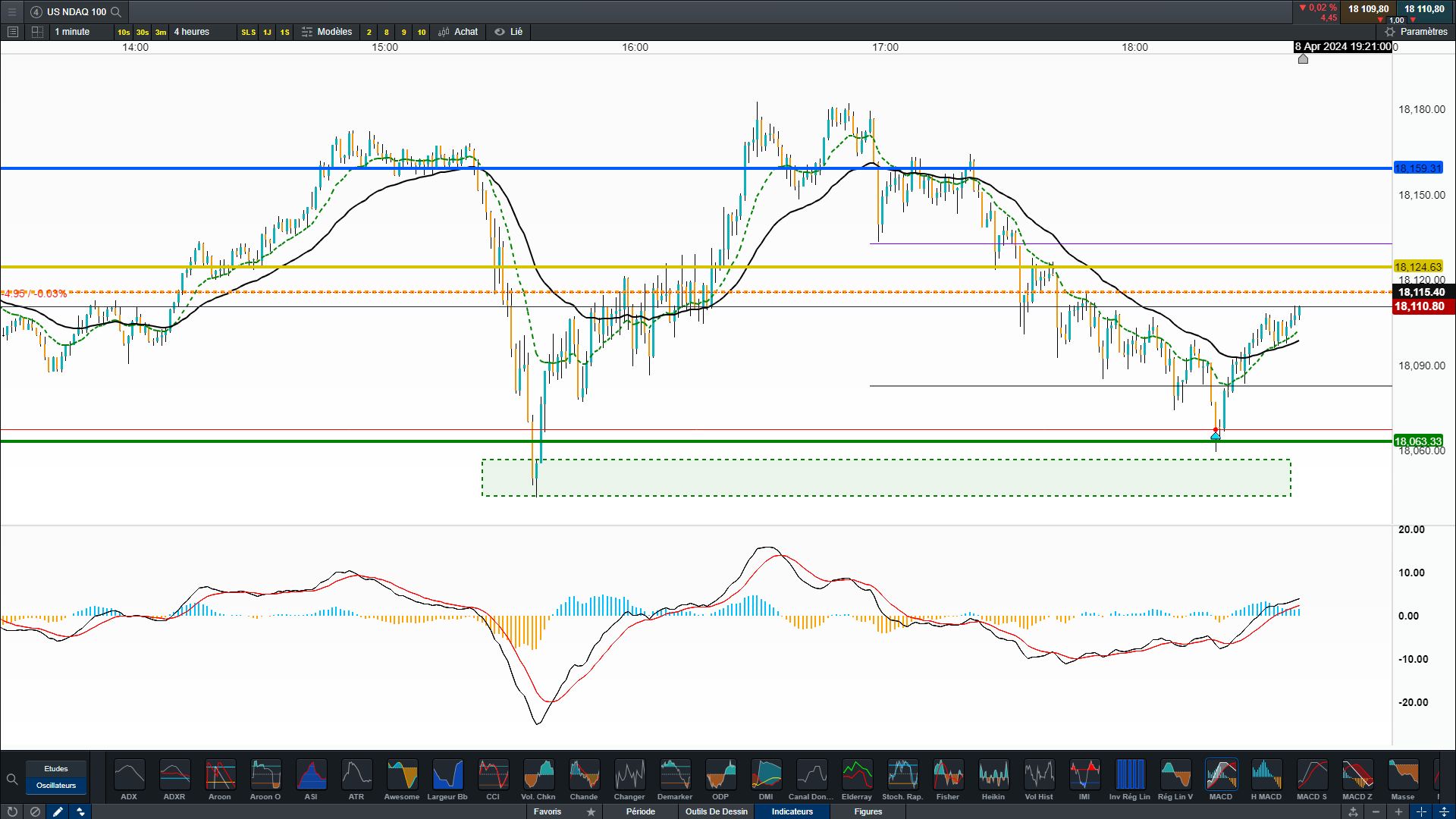This screenshot has width=1456, height=819.
Task: Switch to the Figures tab
Action: (x=868, y=811)
